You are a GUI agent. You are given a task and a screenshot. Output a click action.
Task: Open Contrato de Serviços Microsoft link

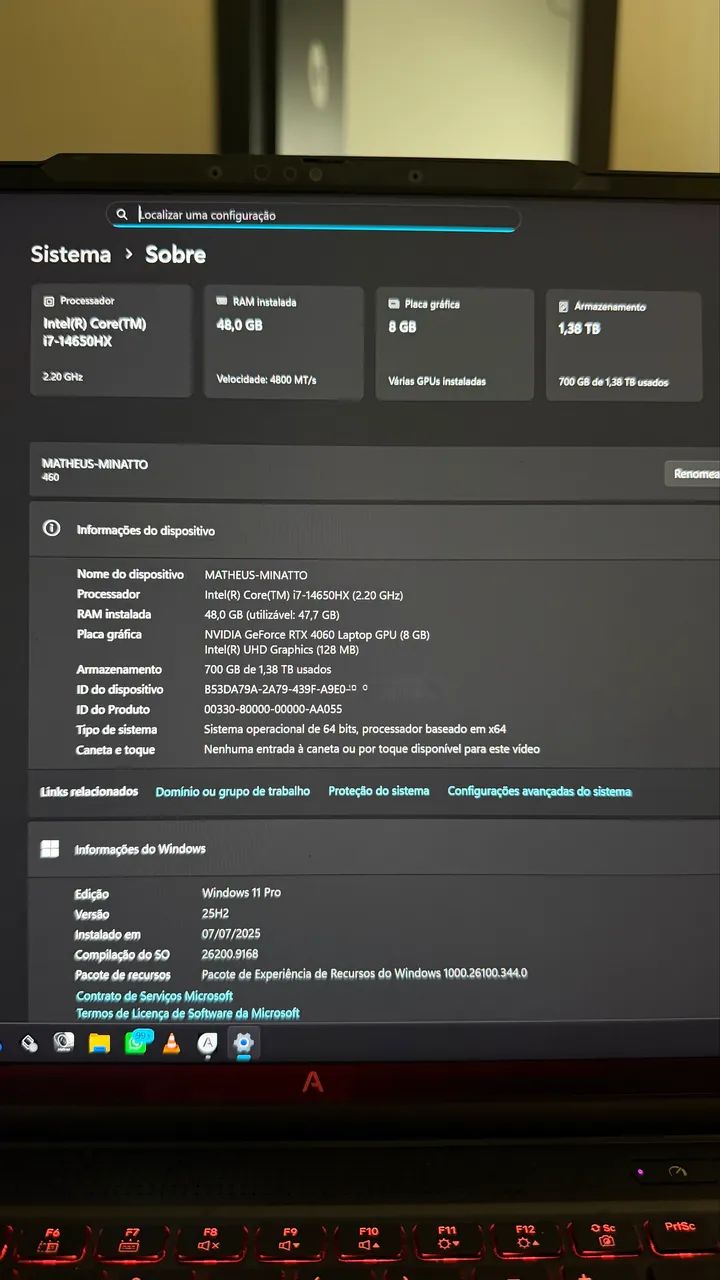(x=155, y=996)
